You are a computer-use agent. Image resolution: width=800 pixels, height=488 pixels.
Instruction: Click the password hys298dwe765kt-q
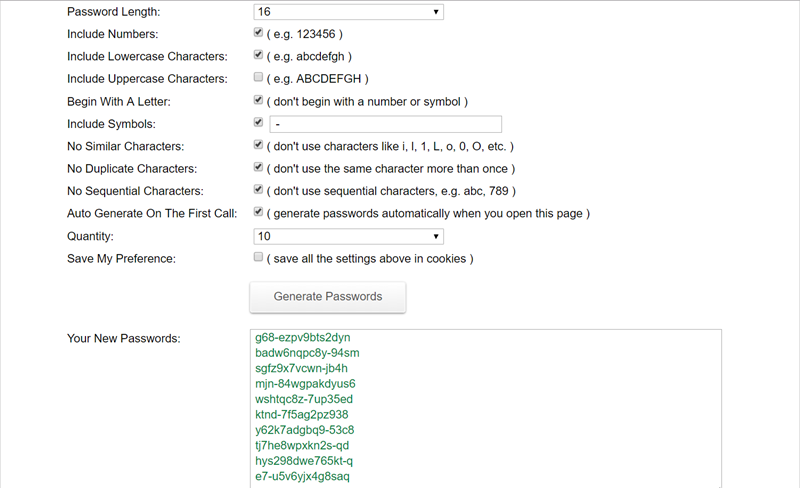304,461
